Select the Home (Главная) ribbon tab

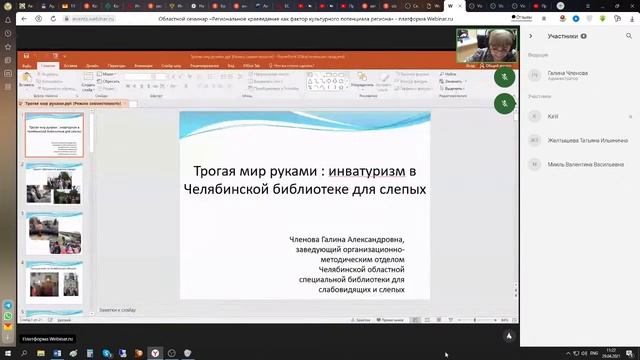(48, 66)
